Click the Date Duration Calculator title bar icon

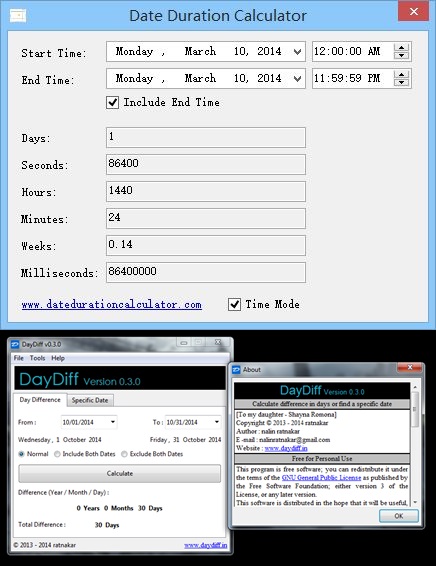coord(18,16)
